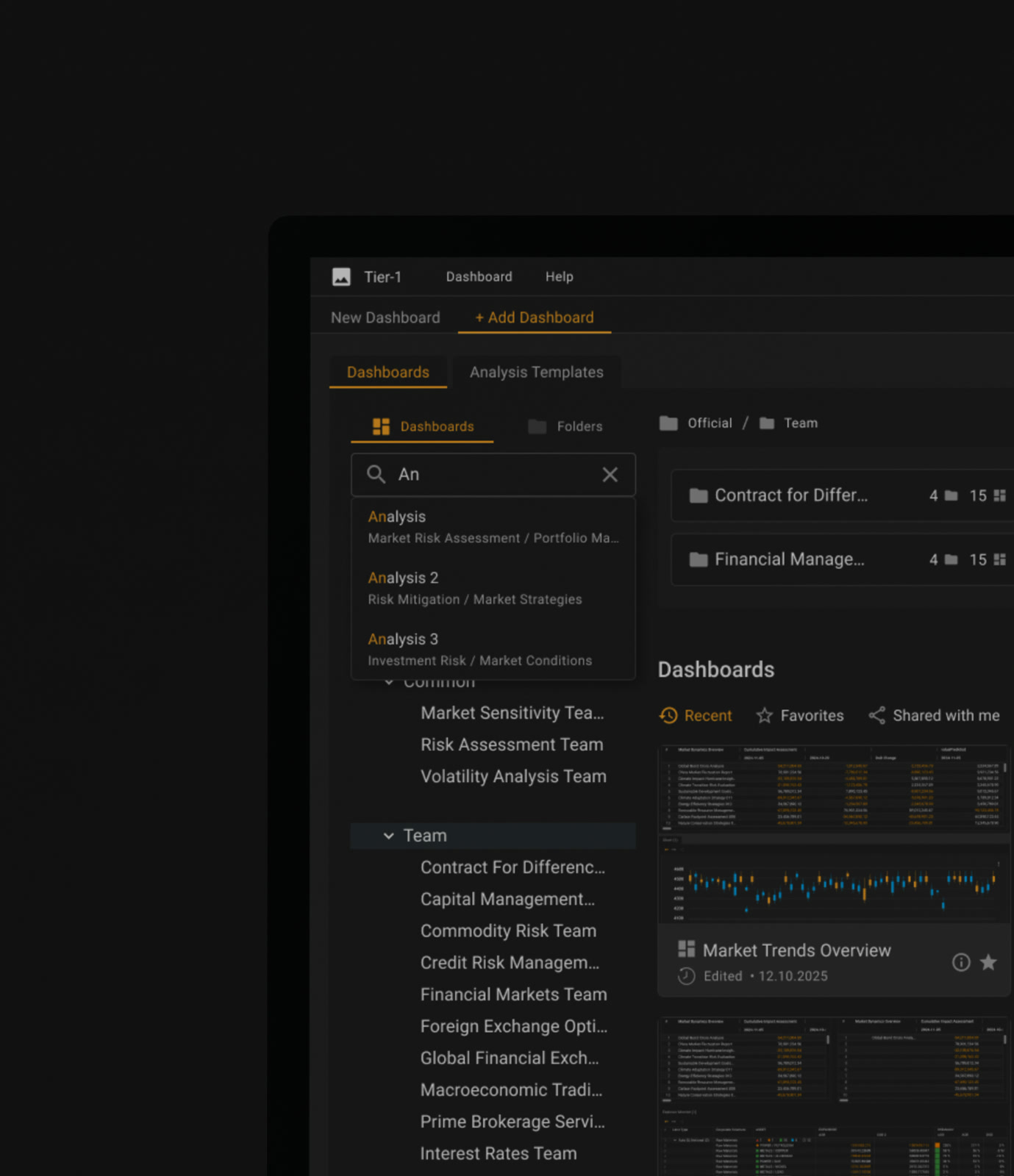Select the Dashboards sub-tab with grid icon
The image size is (1014, 1176).
[x=422, y=426]
